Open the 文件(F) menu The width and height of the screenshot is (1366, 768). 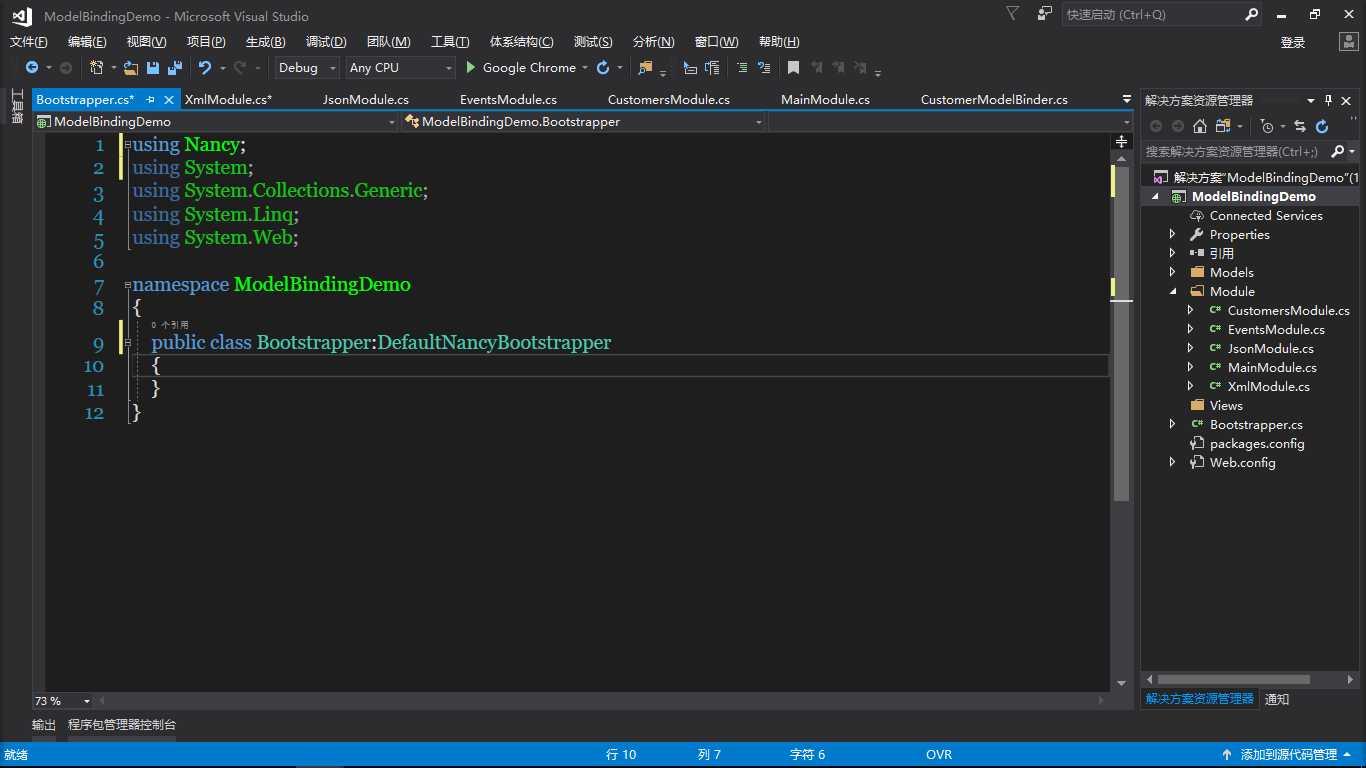point(28,42)
